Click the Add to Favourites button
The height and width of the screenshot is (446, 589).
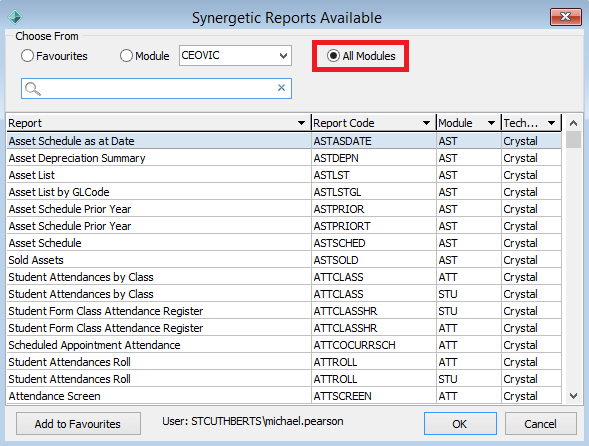(x=78, y=423)
